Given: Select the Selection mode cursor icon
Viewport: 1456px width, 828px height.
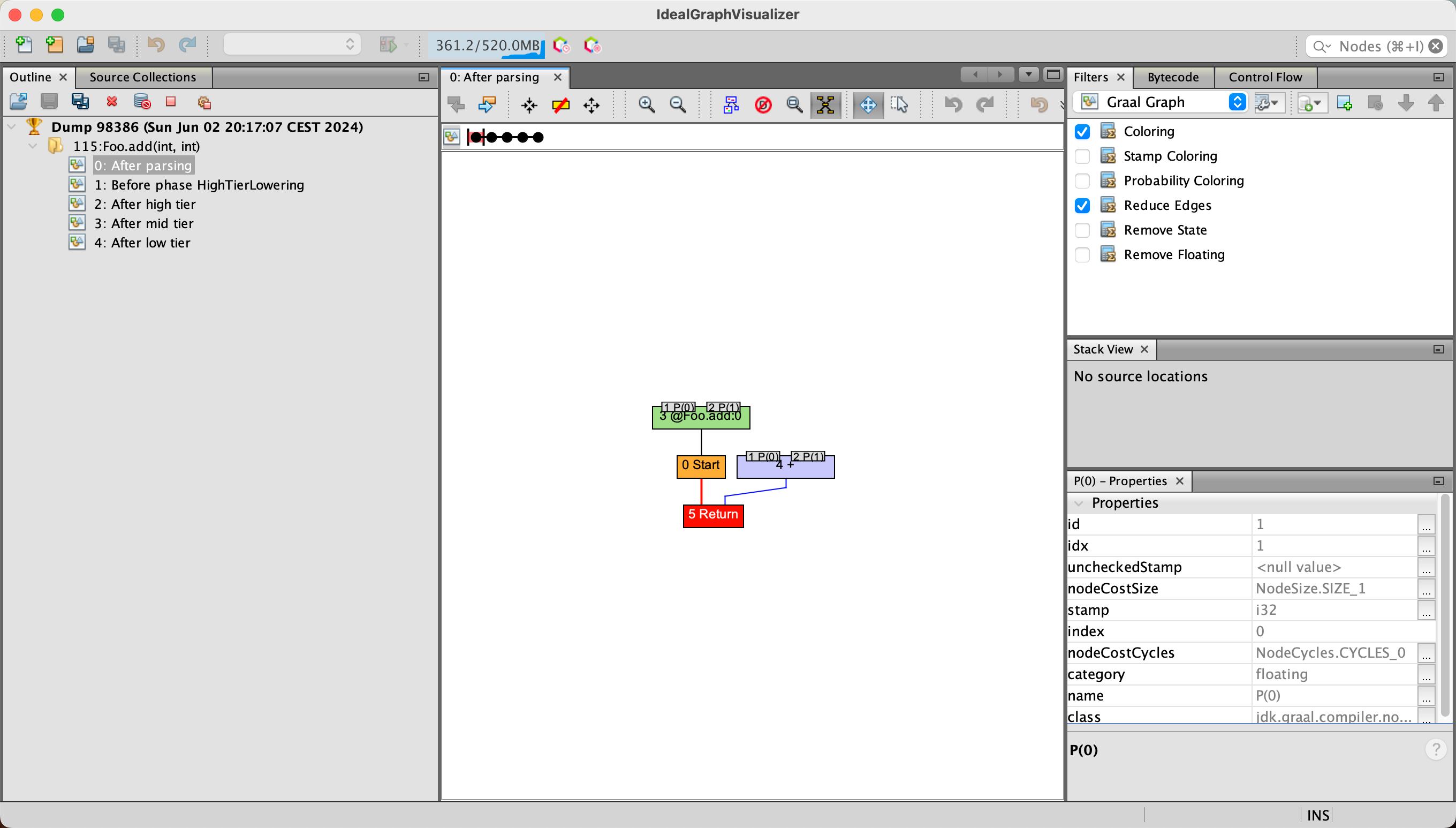Looking at the screenshot, I should coord(900,104).
